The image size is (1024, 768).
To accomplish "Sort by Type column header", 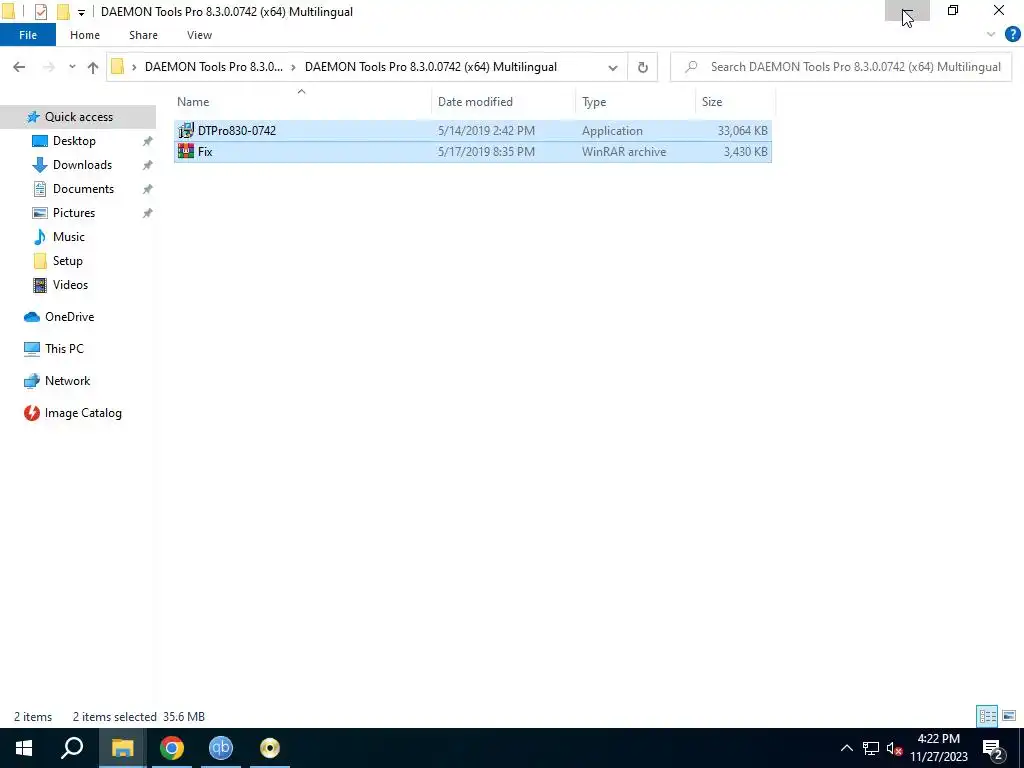I will coord(594,102).
